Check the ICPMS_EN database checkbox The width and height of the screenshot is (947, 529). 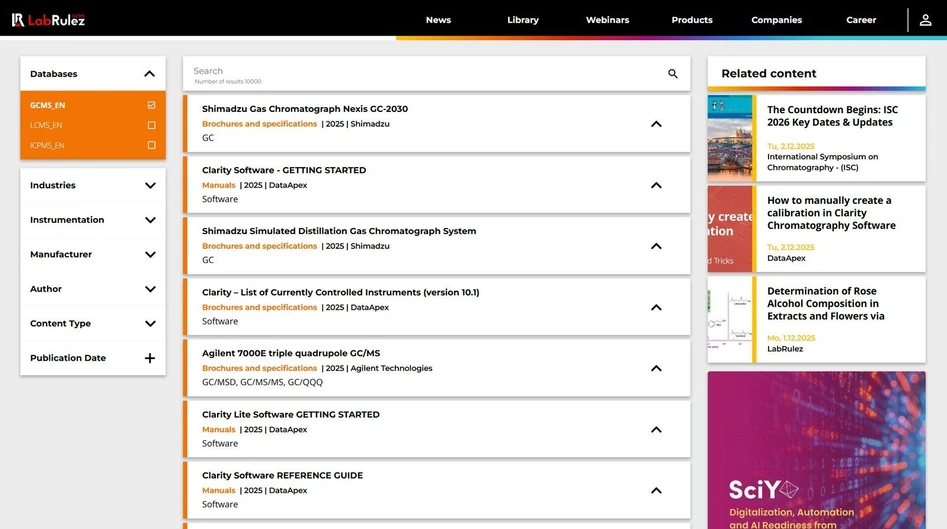click(151, 145)
